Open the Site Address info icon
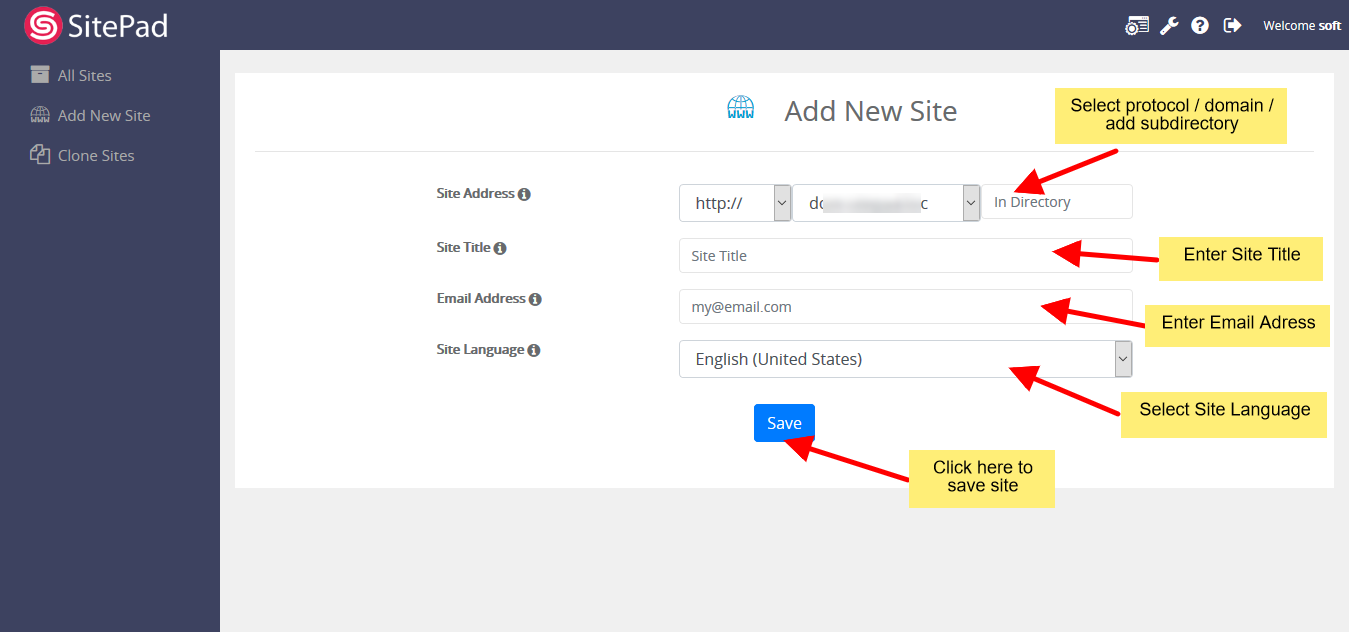1349x632 pixels. pyautogui.click(x=527, y=194)
